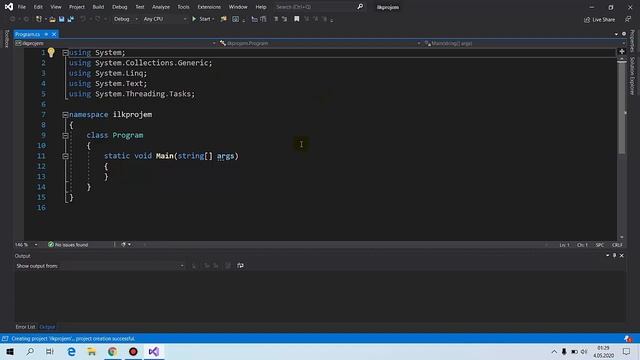The height and width of the screenshot is (360, 640).
Task: Open Chrome from taskbar
Action: (112, 351)
